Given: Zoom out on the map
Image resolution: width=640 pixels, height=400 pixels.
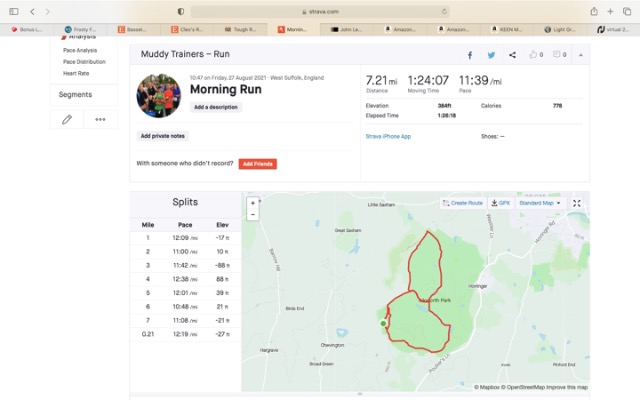Looking at the screenshot, I should [x=253, y=214].
